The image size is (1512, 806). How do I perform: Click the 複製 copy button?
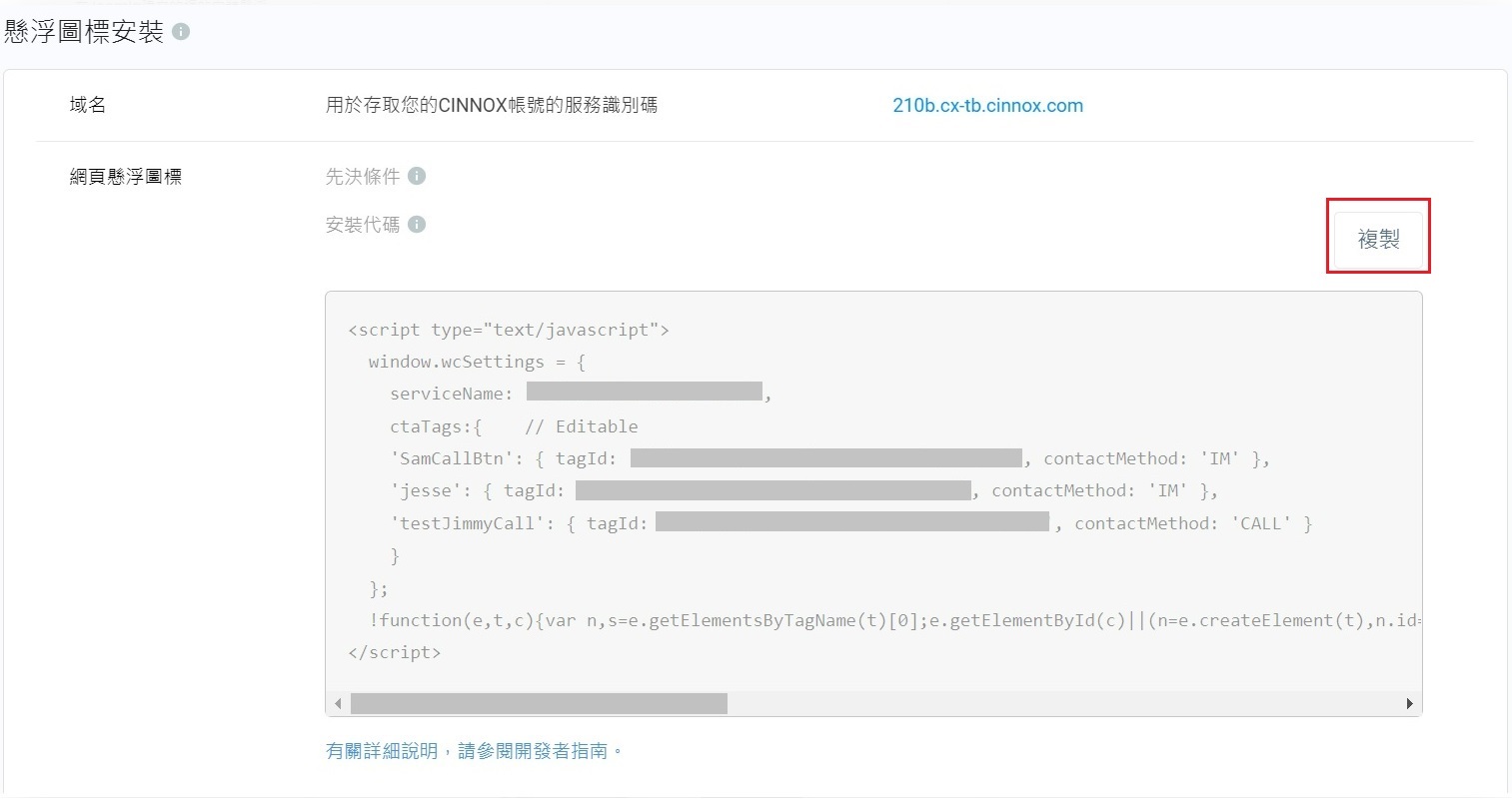(x=1378, y=239)
